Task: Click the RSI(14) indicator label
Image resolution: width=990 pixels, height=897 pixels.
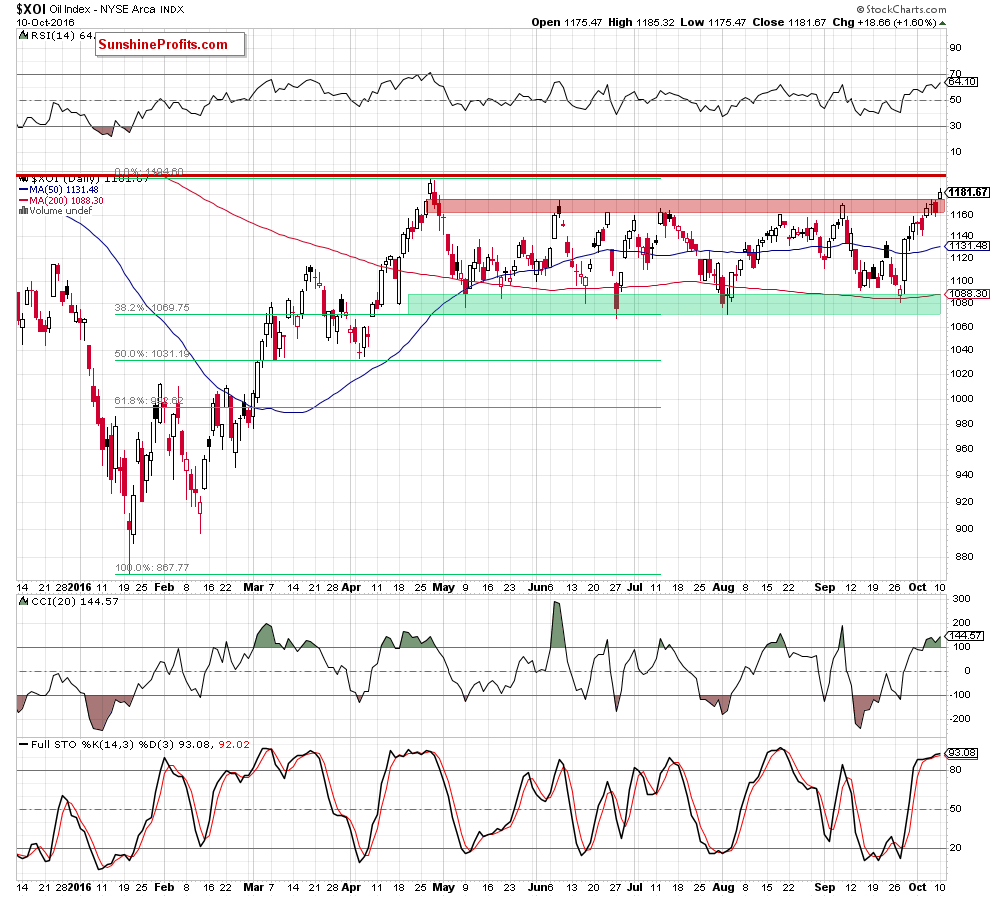Action: point(55,35)
